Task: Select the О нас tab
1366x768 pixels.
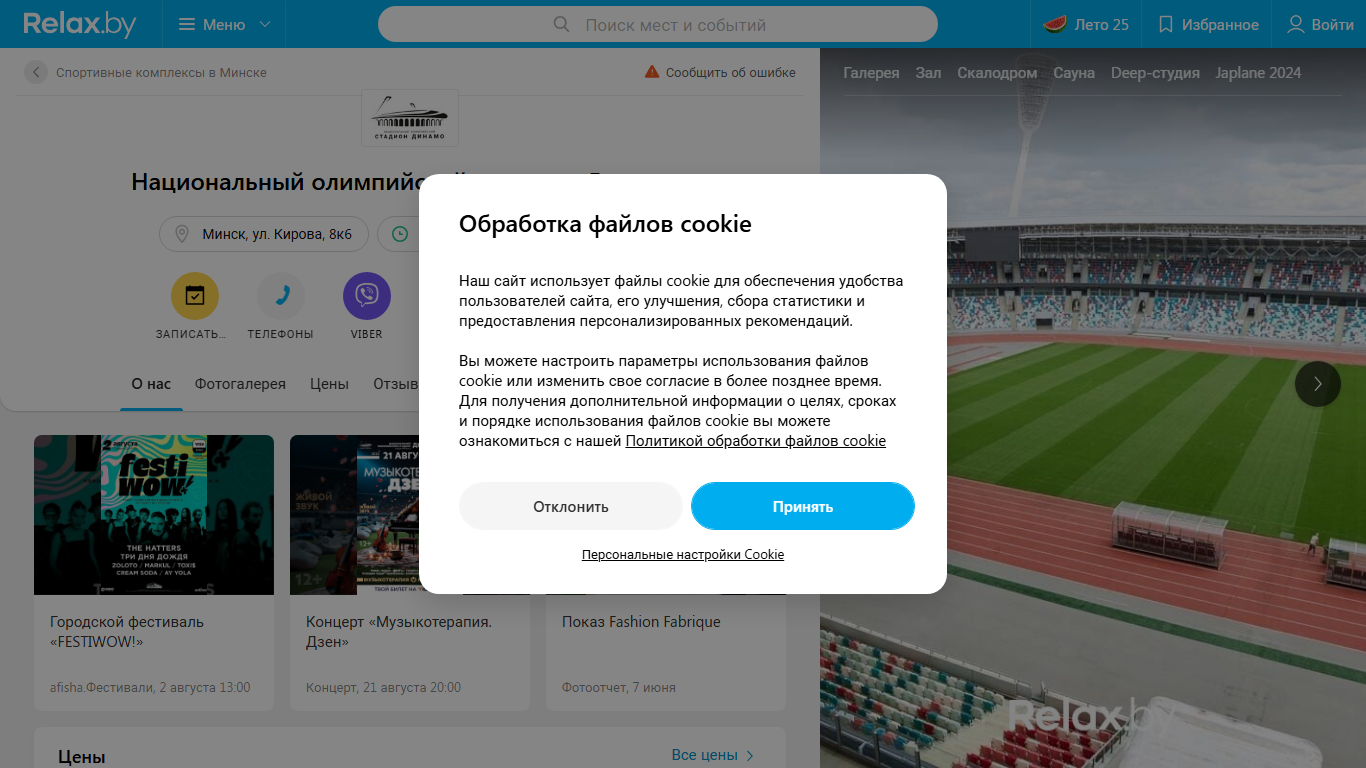Action: [151, 384]
